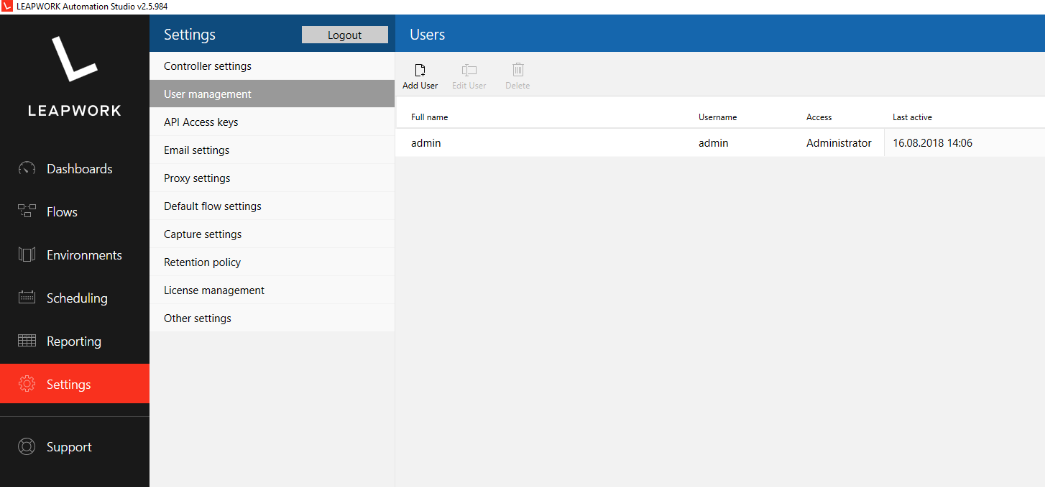Open License management
The image size is (1045, 487).
coord(272,290)
